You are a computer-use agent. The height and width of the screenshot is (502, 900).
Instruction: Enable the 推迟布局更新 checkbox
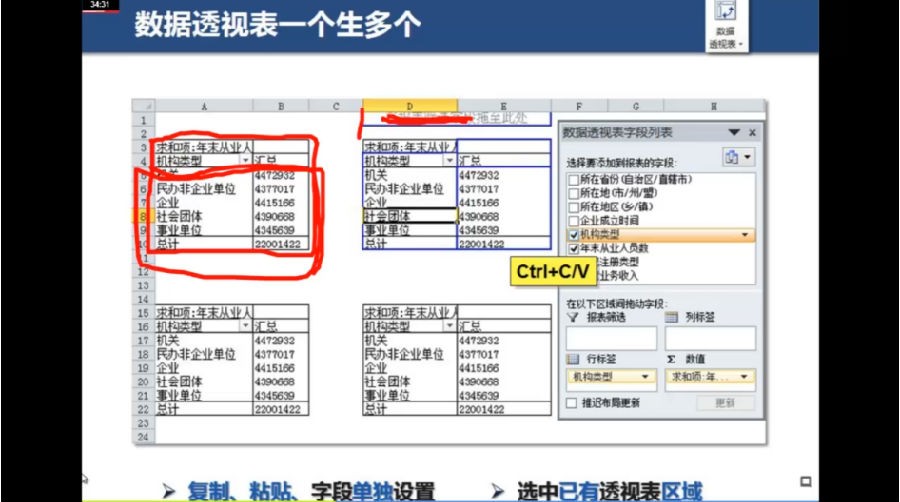572,403
